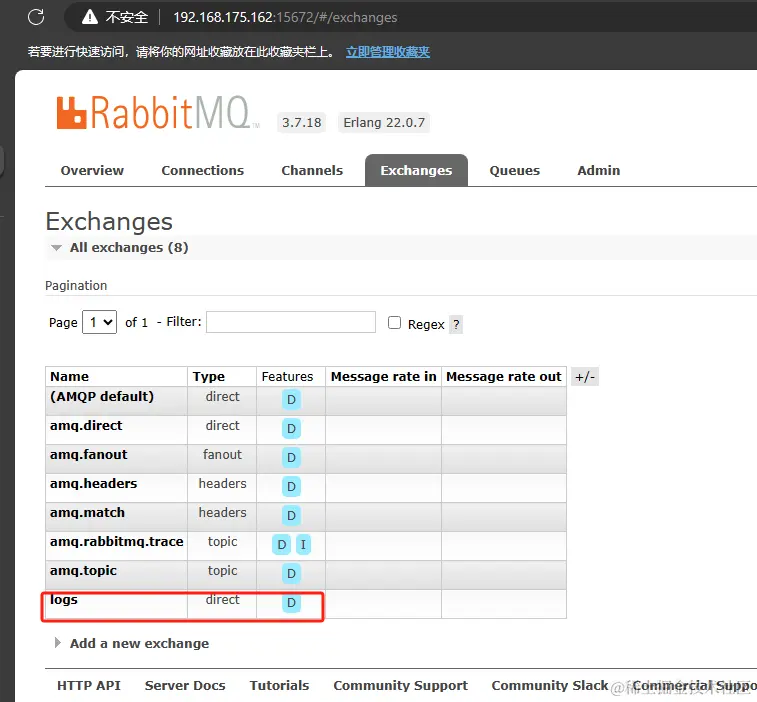Click the D badge for amq.match
Screen dimensions: 757x702
(x=291, y=516)
